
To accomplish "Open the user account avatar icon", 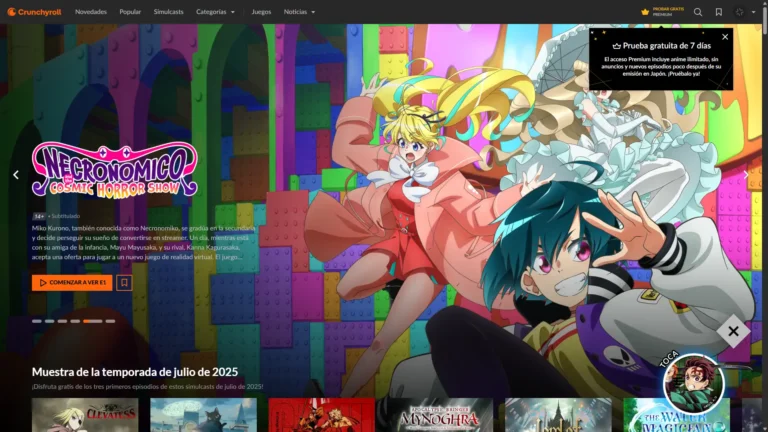I will (x=740, y=12).
